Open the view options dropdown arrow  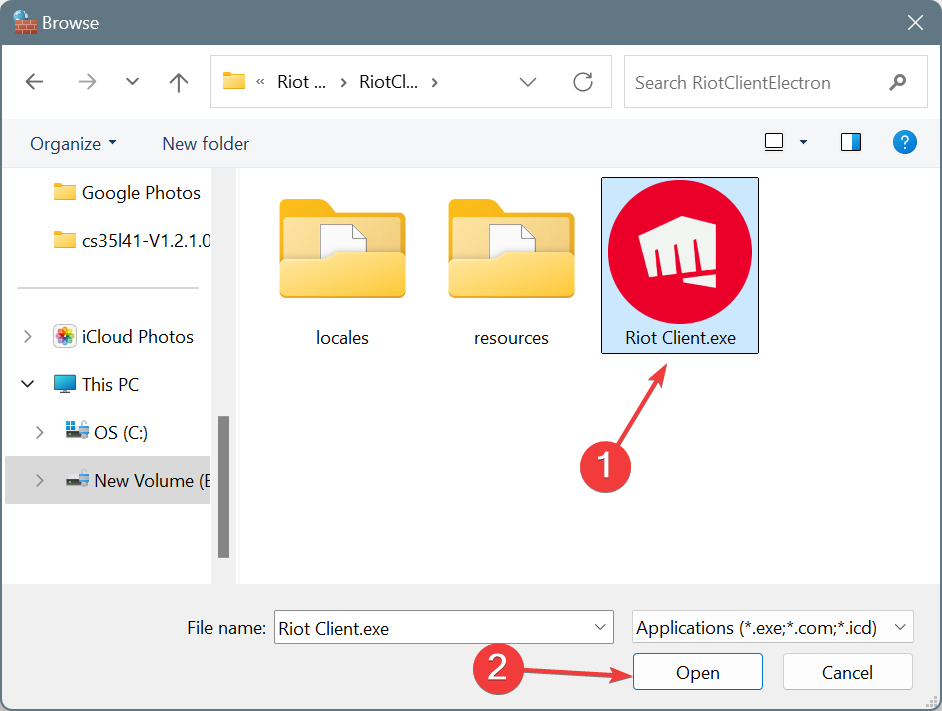click(x=803, y=142)
